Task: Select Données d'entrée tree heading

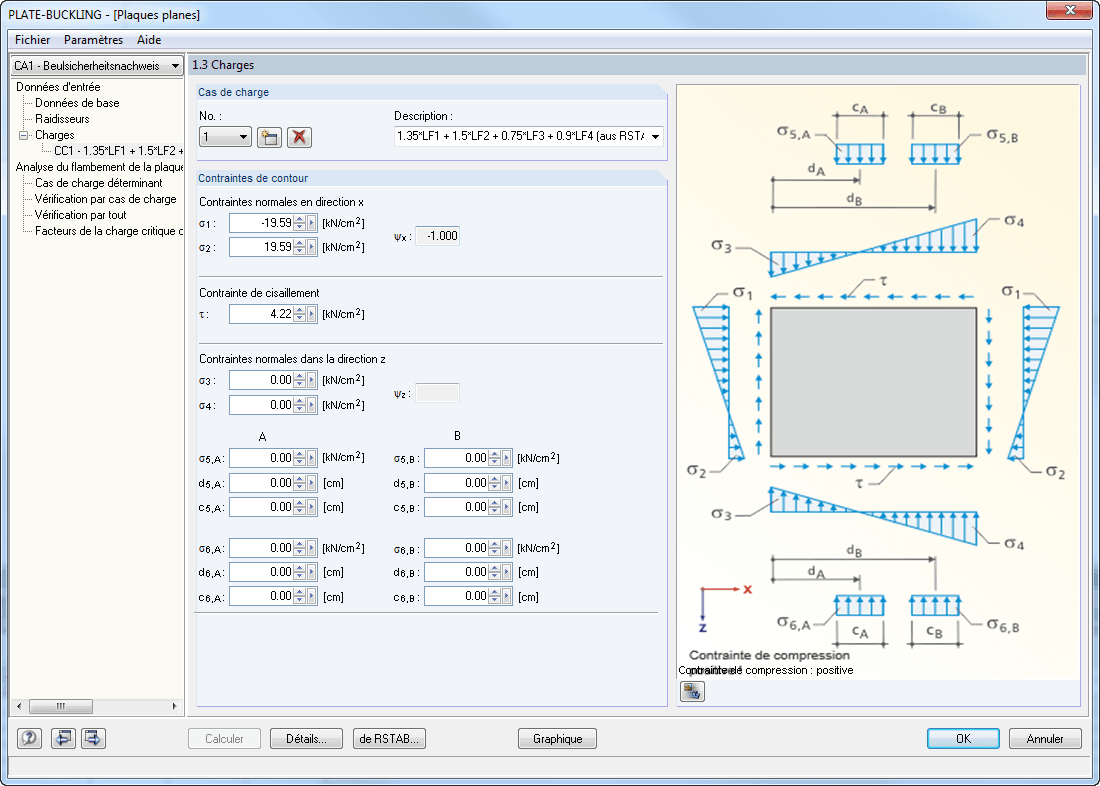Action: (x=58, y=87)
